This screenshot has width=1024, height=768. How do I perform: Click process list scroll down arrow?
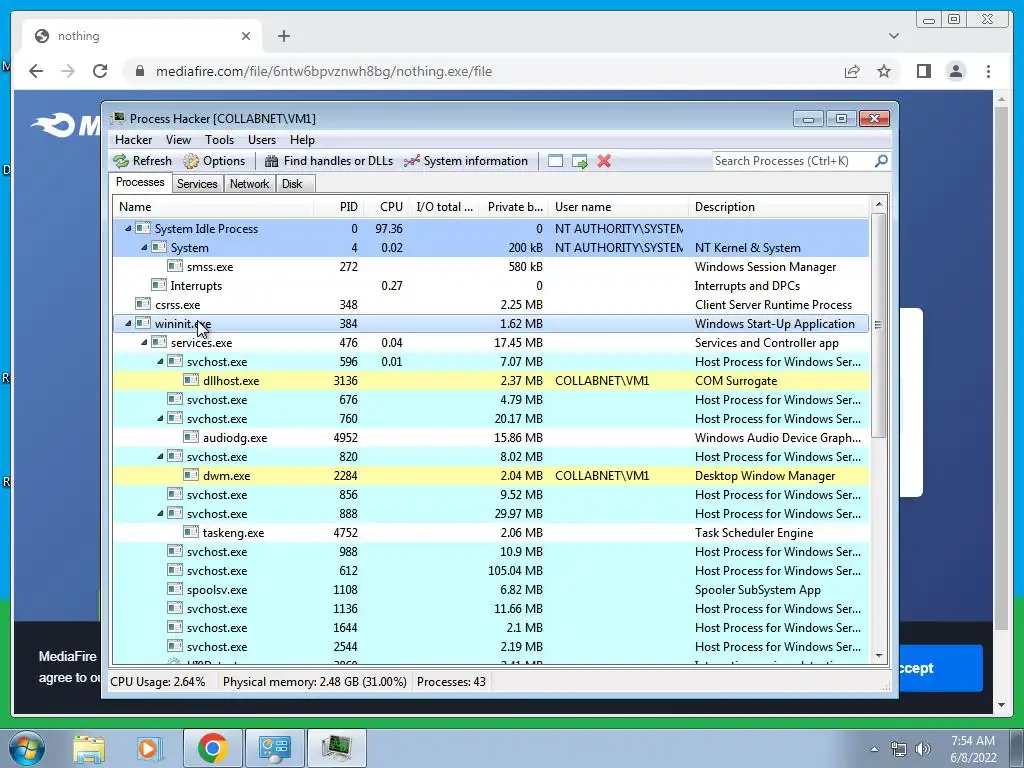click(x=878, y=656)
